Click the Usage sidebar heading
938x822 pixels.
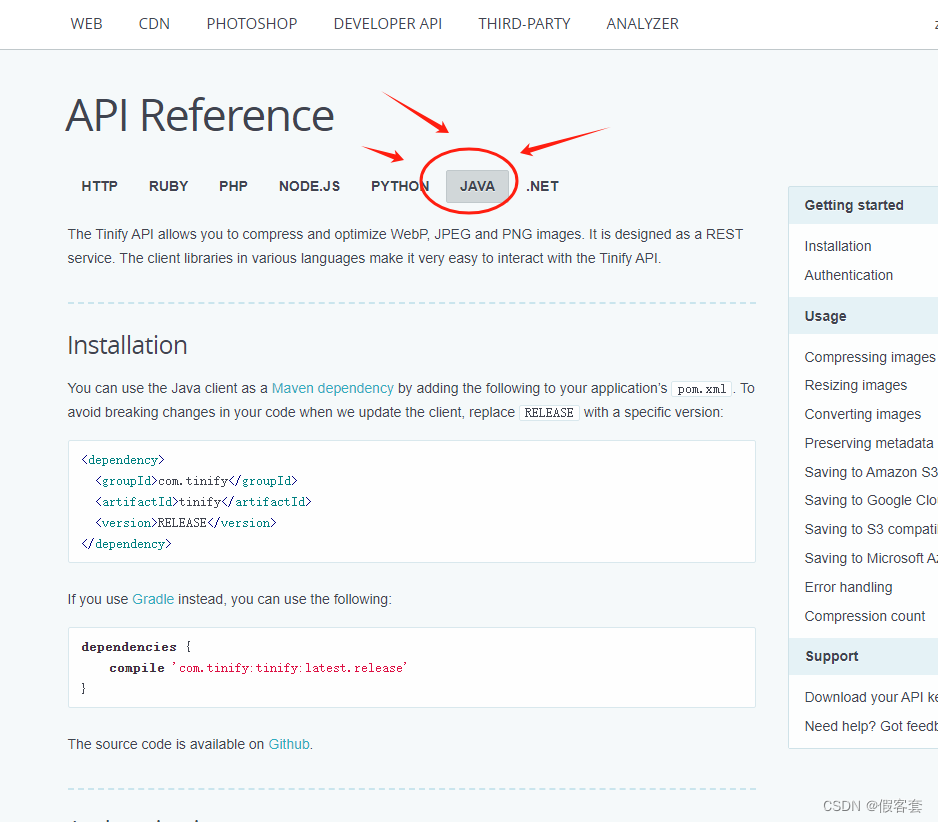point(825,316)
